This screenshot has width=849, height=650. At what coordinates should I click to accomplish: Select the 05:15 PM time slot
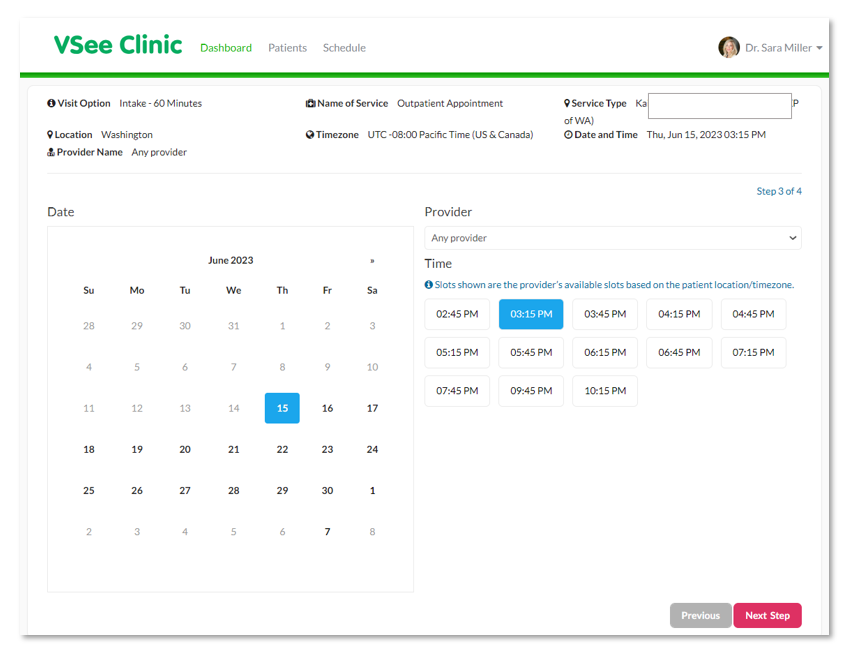(x=457, y=353)
